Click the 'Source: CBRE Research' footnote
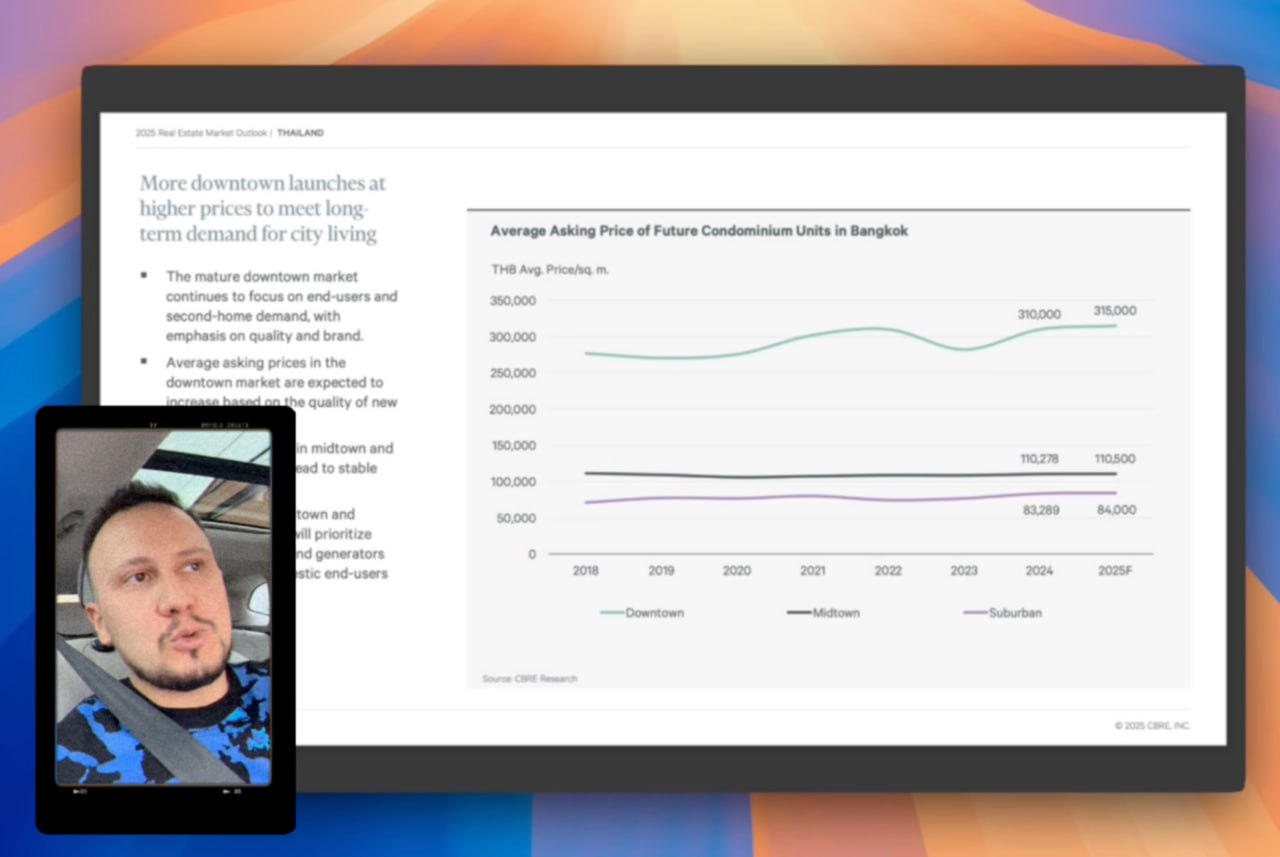The image size is (1280, 857). pos(530,679)
